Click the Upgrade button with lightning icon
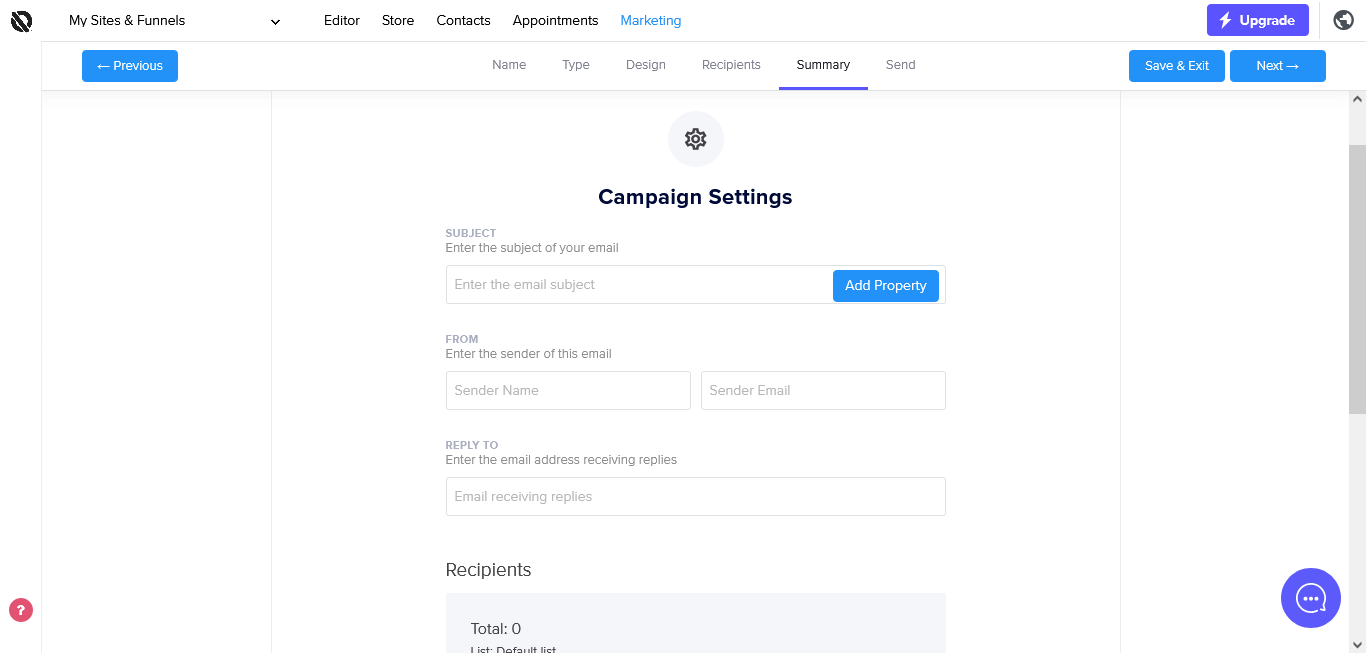Image resolution: width=1366 pixels, height=653 pixels. [1257, 20]
